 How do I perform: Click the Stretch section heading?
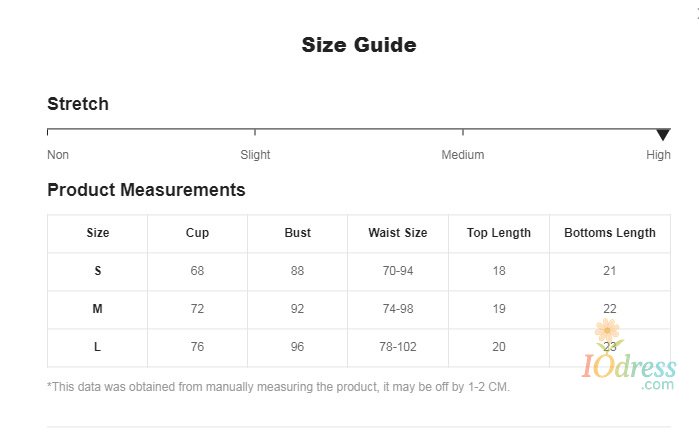(78, 104)
